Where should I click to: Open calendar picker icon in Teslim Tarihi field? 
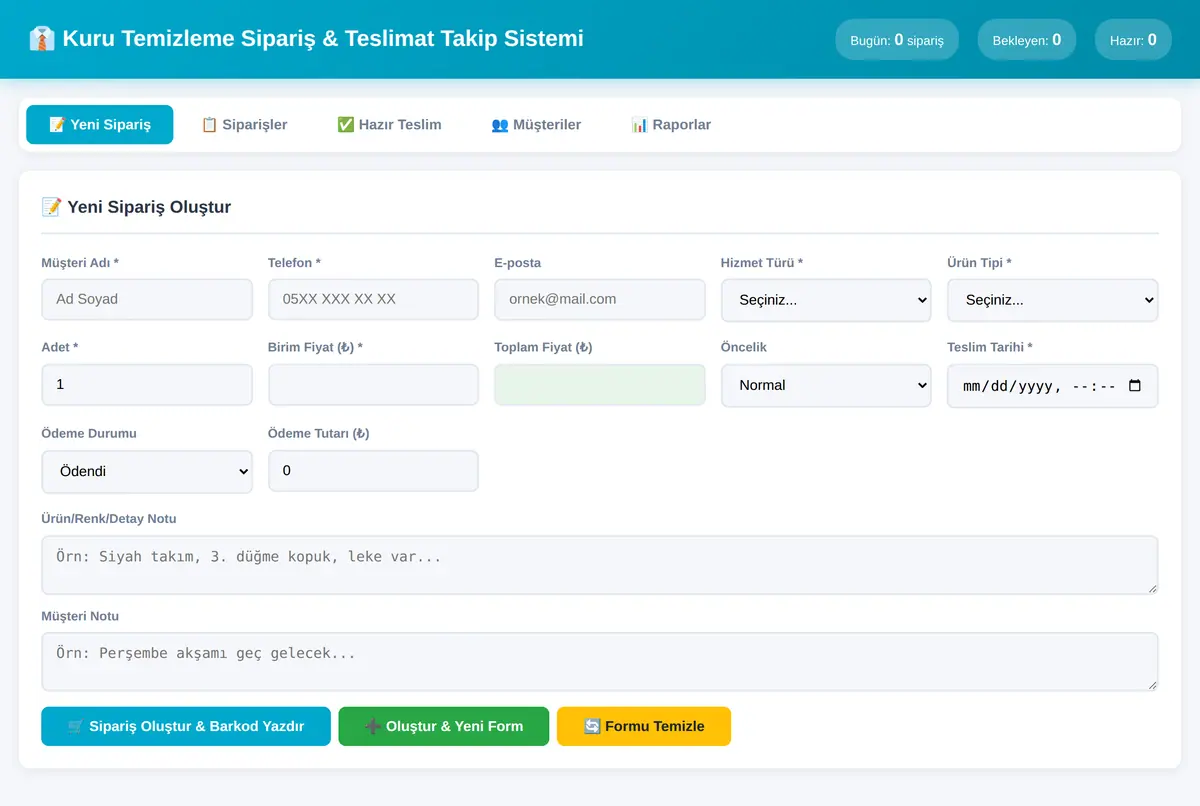tap(1134, 386)
